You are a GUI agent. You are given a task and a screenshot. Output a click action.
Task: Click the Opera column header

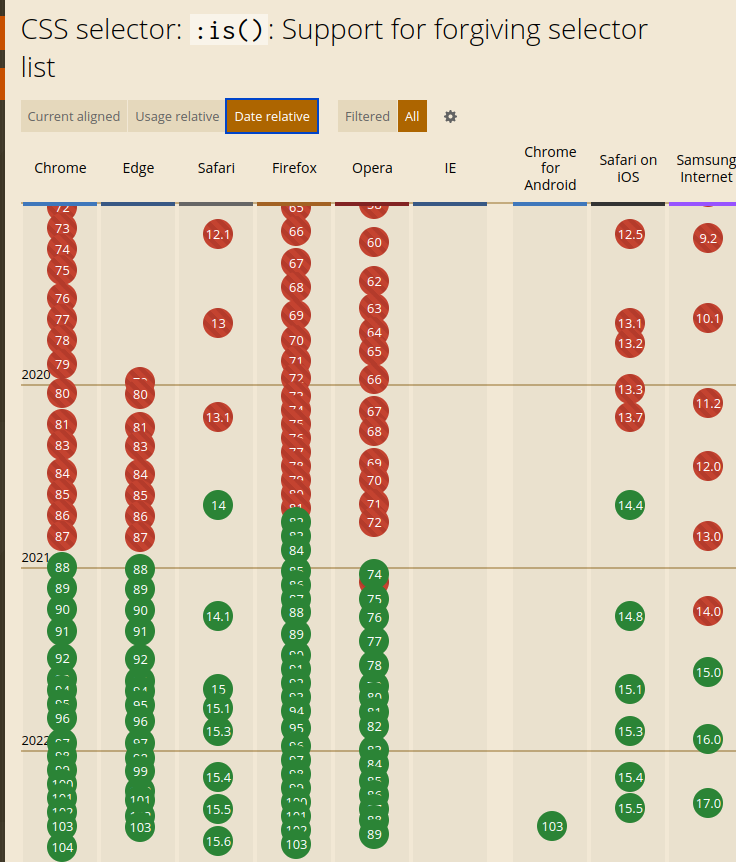coord(372,168)
